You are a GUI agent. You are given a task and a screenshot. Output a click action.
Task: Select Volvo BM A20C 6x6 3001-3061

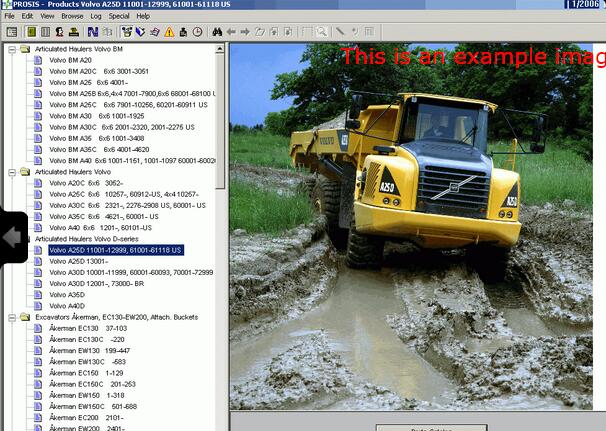pos(99,72)
